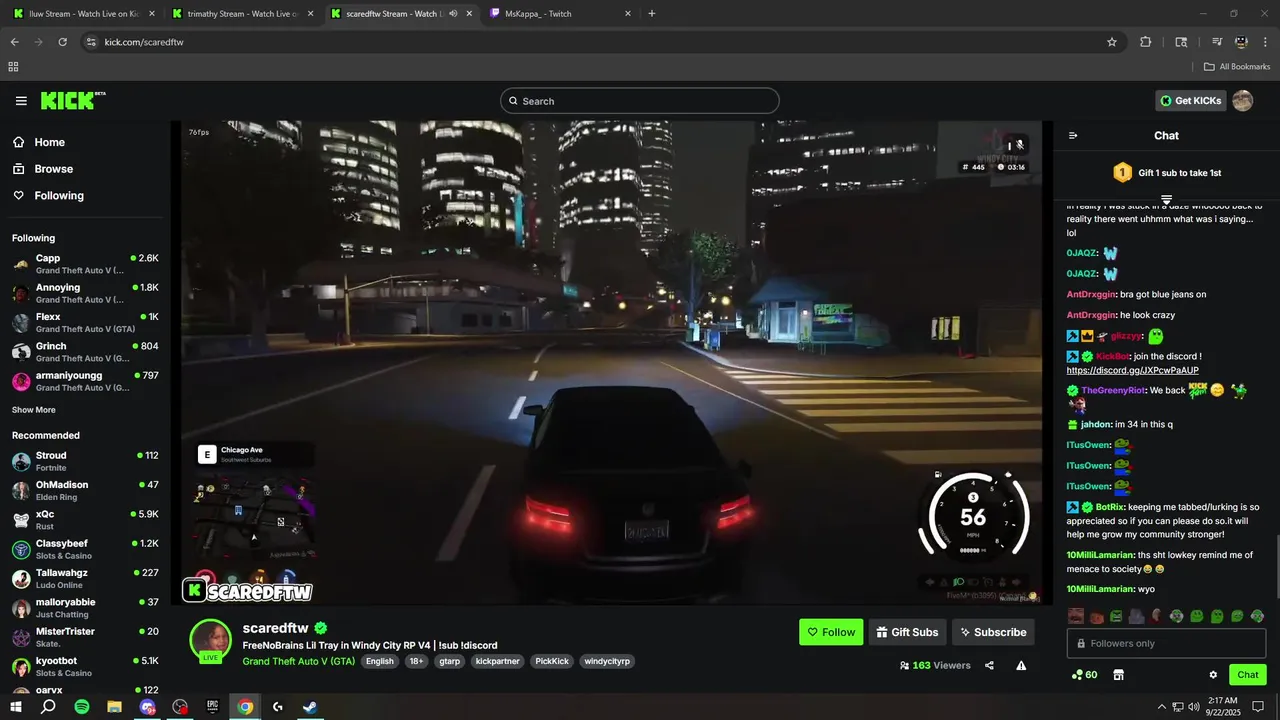Select the kickpartner tag
The width and height of the screenshot is (1280, 720).
495,661
